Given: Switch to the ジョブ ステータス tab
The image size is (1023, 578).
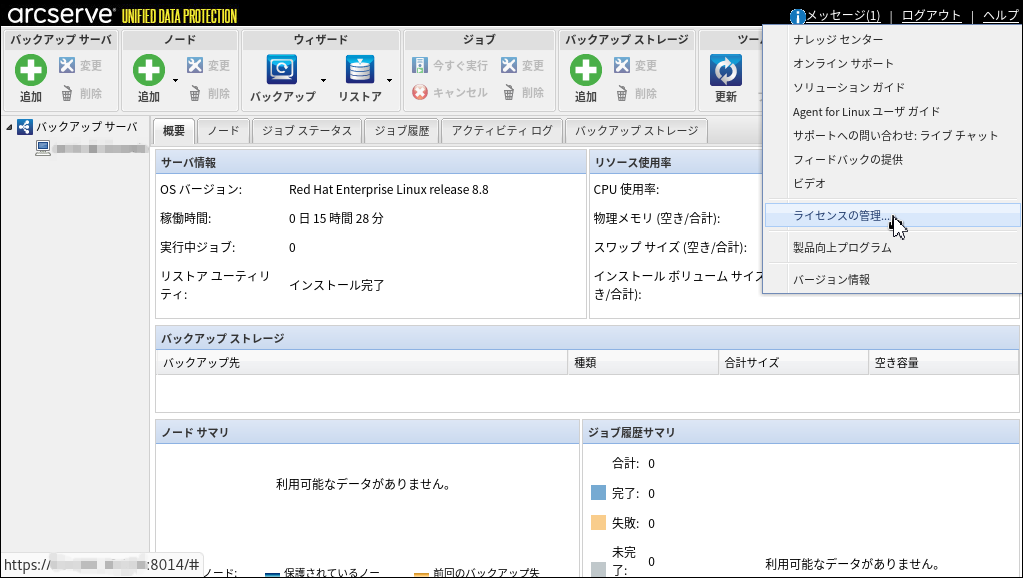Looking at the screenshot, I should coord(307,131).
